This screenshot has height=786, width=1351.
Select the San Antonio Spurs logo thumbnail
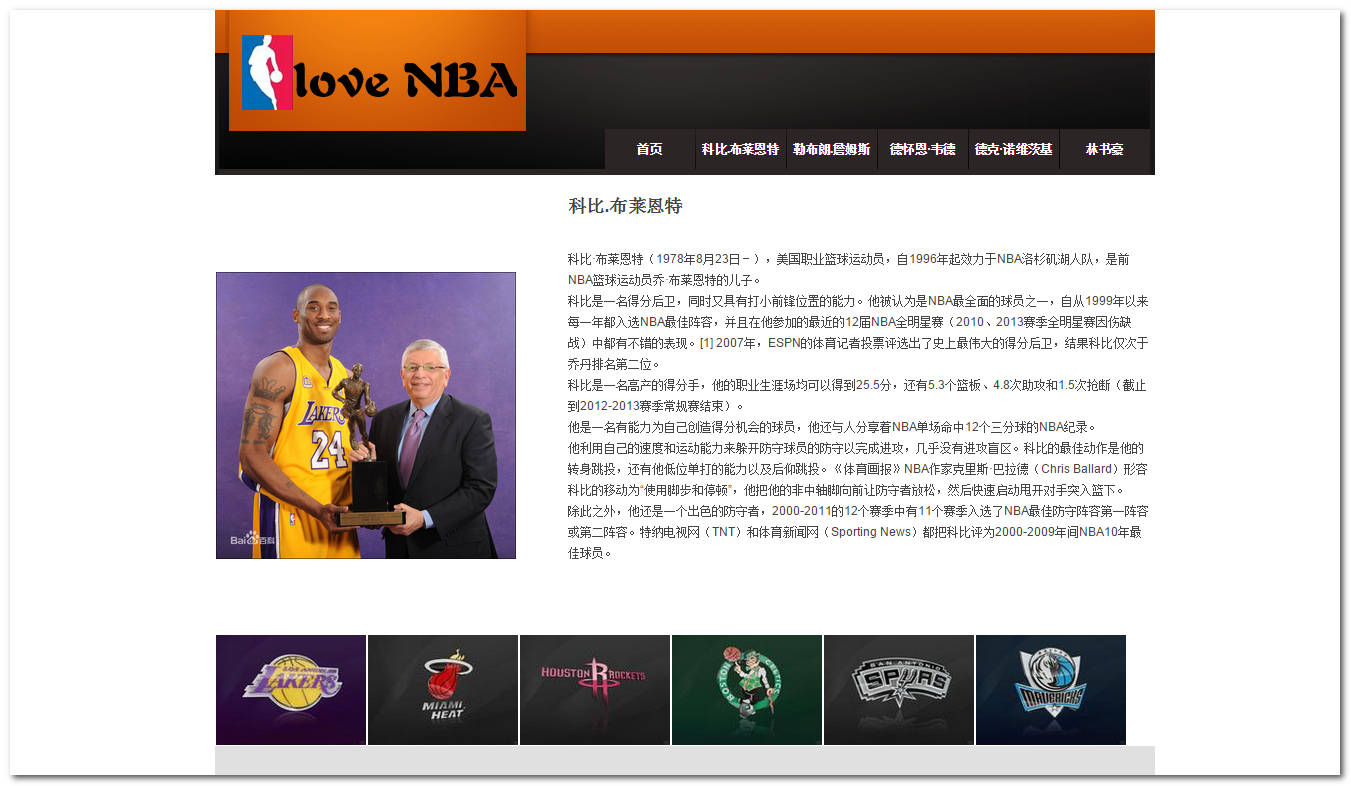click(x=899, y=690)
